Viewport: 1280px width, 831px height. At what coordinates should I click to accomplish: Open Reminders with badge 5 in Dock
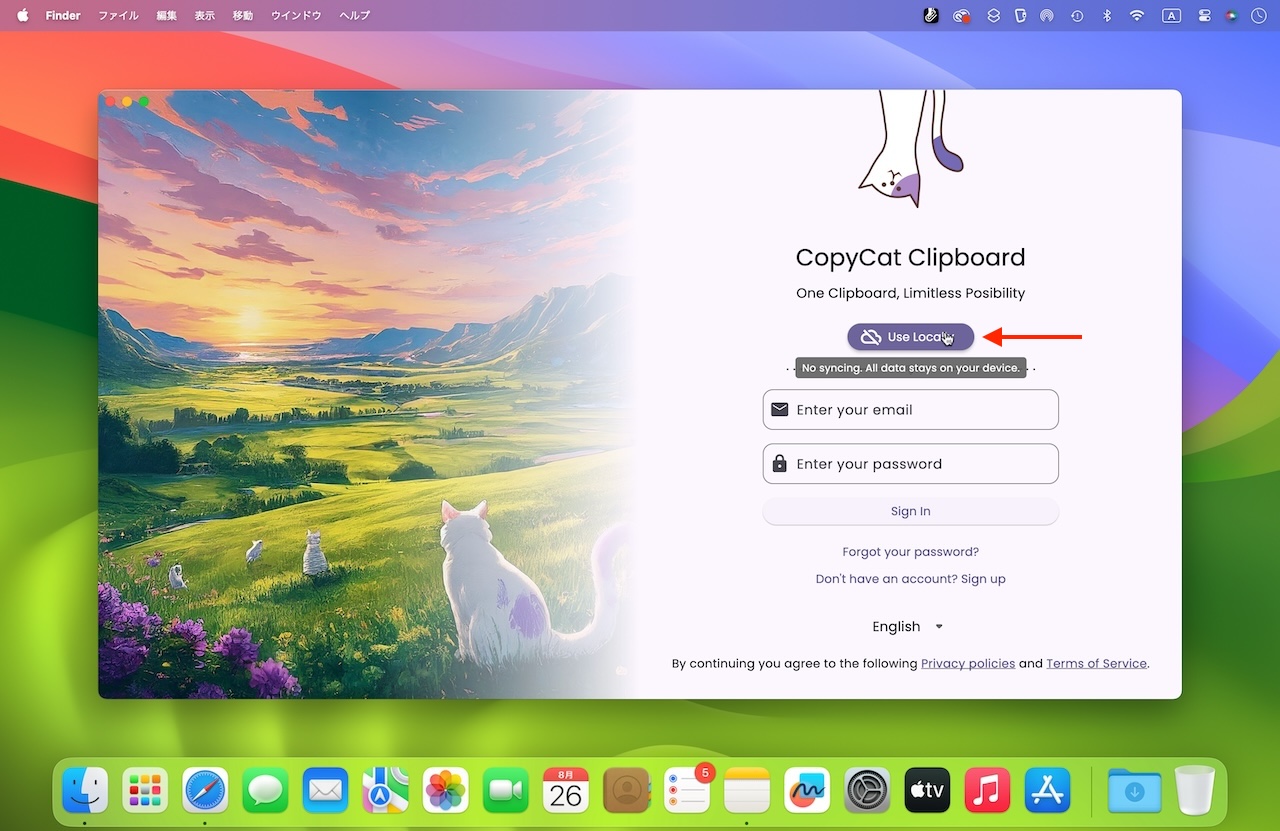[688, 791]
